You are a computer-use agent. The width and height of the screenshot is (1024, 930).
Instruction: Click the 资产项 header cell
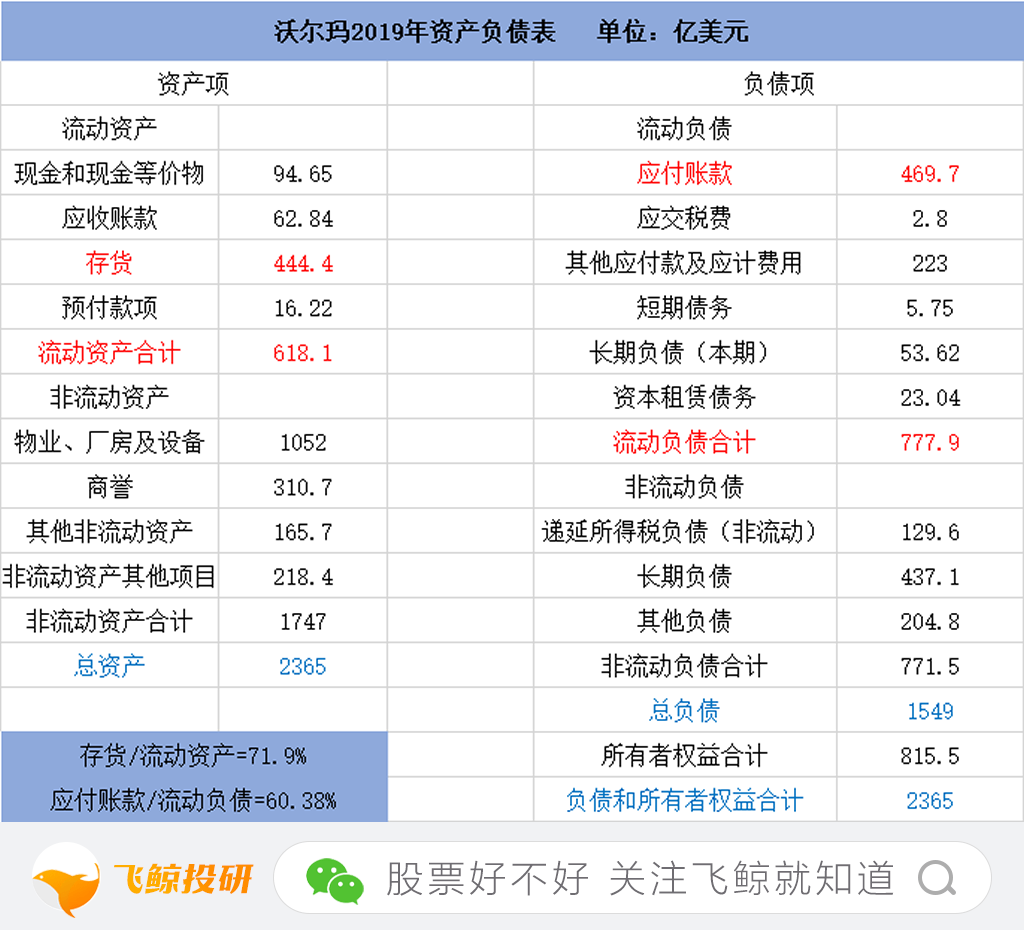(x=193, y=84)
